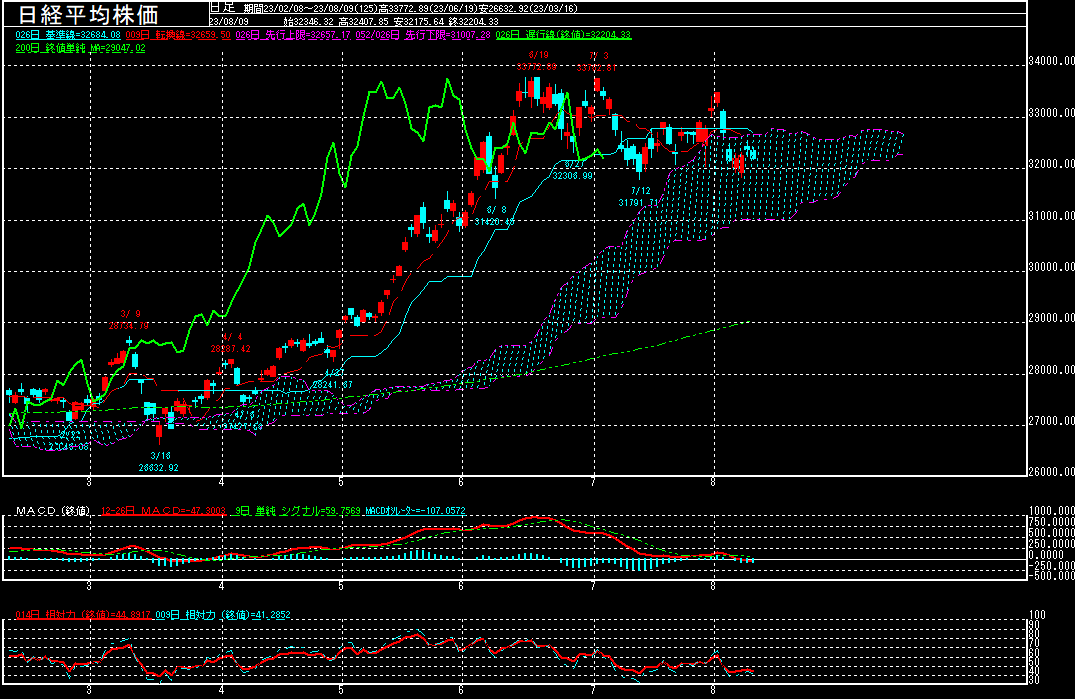This screenshot has height=699, width=1076.
Task: Click the 安26632.92(23/03/16) period low text
Action: (528, 8)
